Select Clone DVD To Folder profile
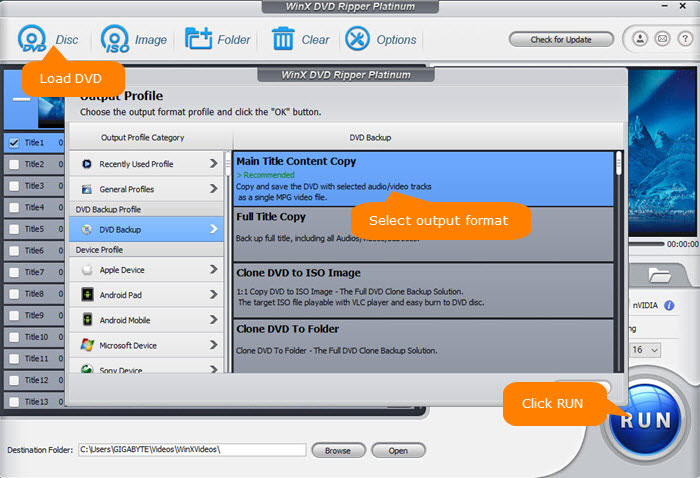700x478 pixels. click(423, 346)
